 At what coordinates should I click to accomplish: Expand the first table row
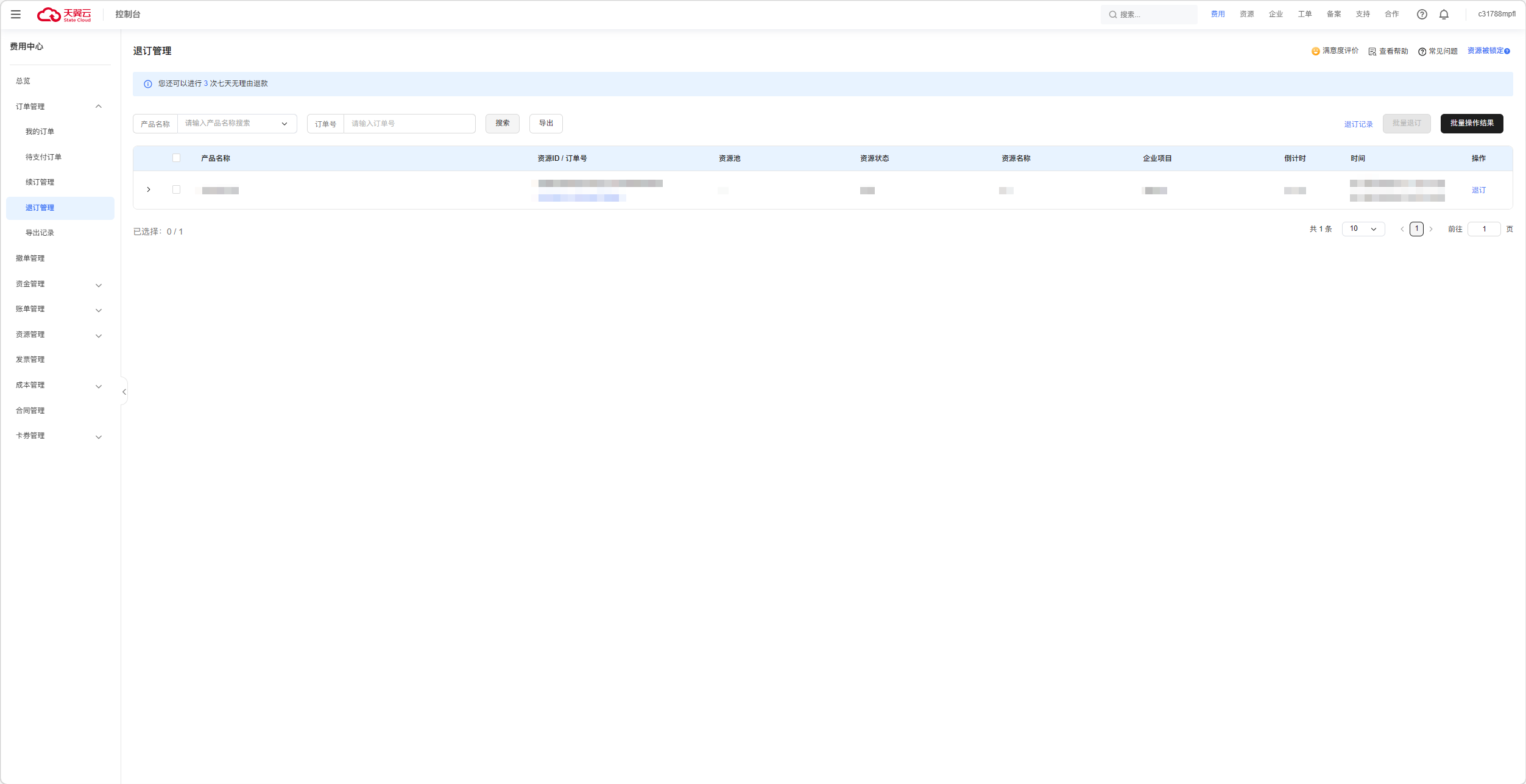coord(149,190)
